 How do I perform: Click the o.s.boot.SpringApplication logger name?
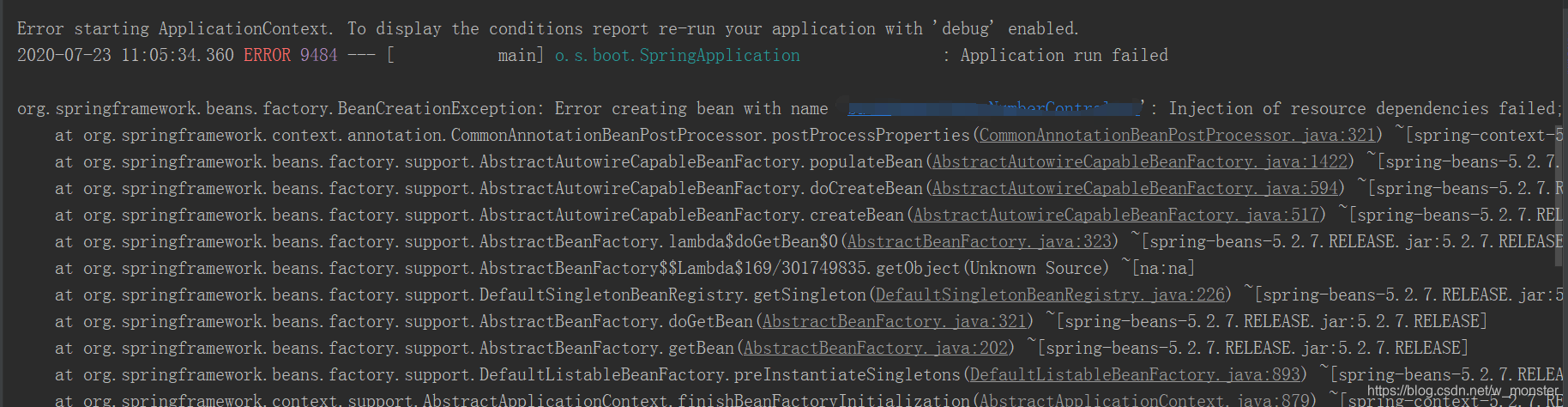pos(678,55)
